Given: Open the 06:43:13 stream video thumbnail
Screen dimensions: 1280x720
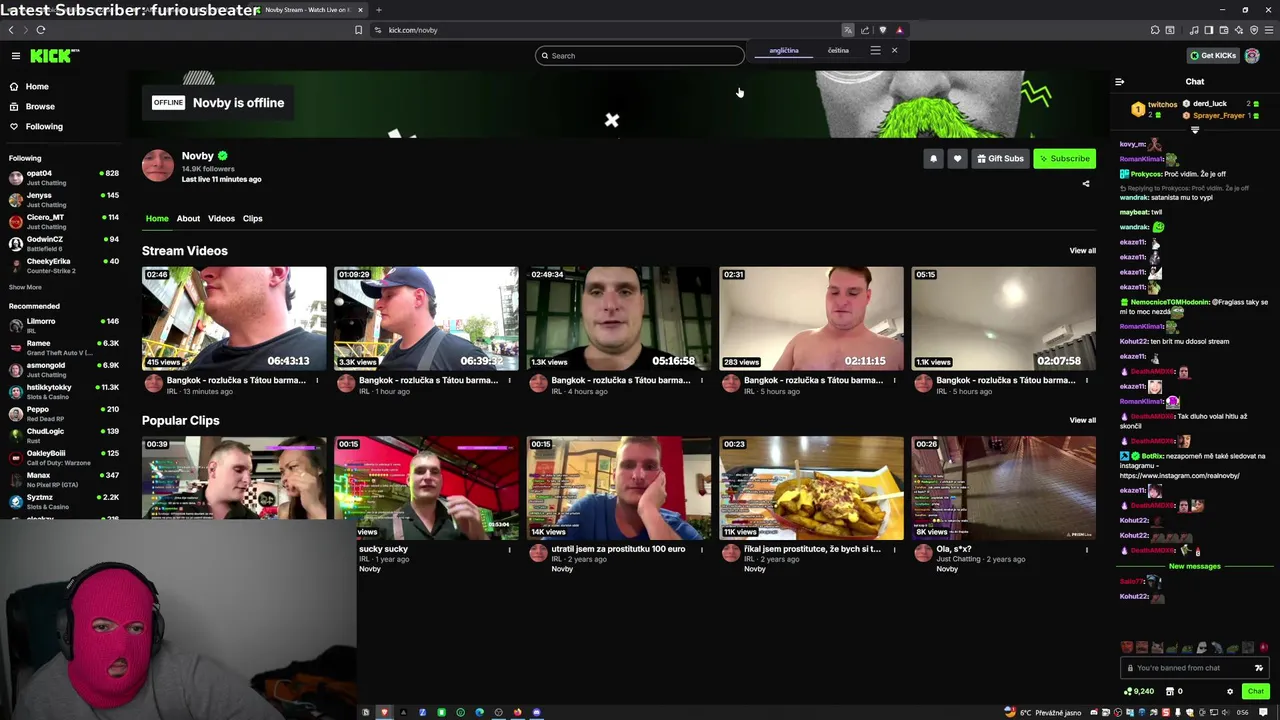Looking at the screenshot, I should pyautogui.click(x=234, y=318).
